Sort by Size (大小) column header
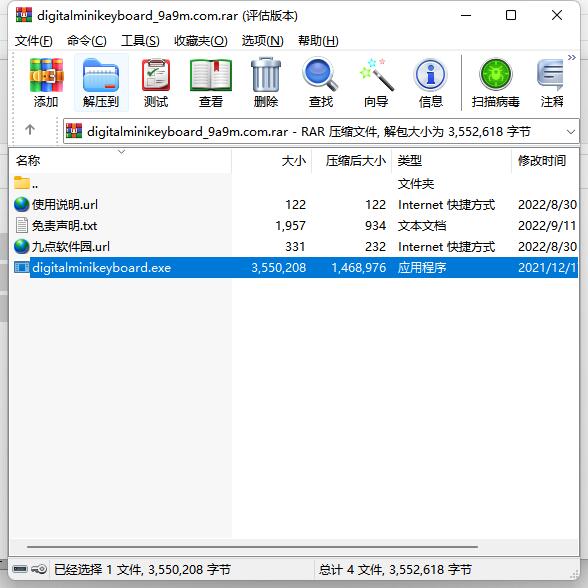This screenshot has width=588, height=588. 272,160
